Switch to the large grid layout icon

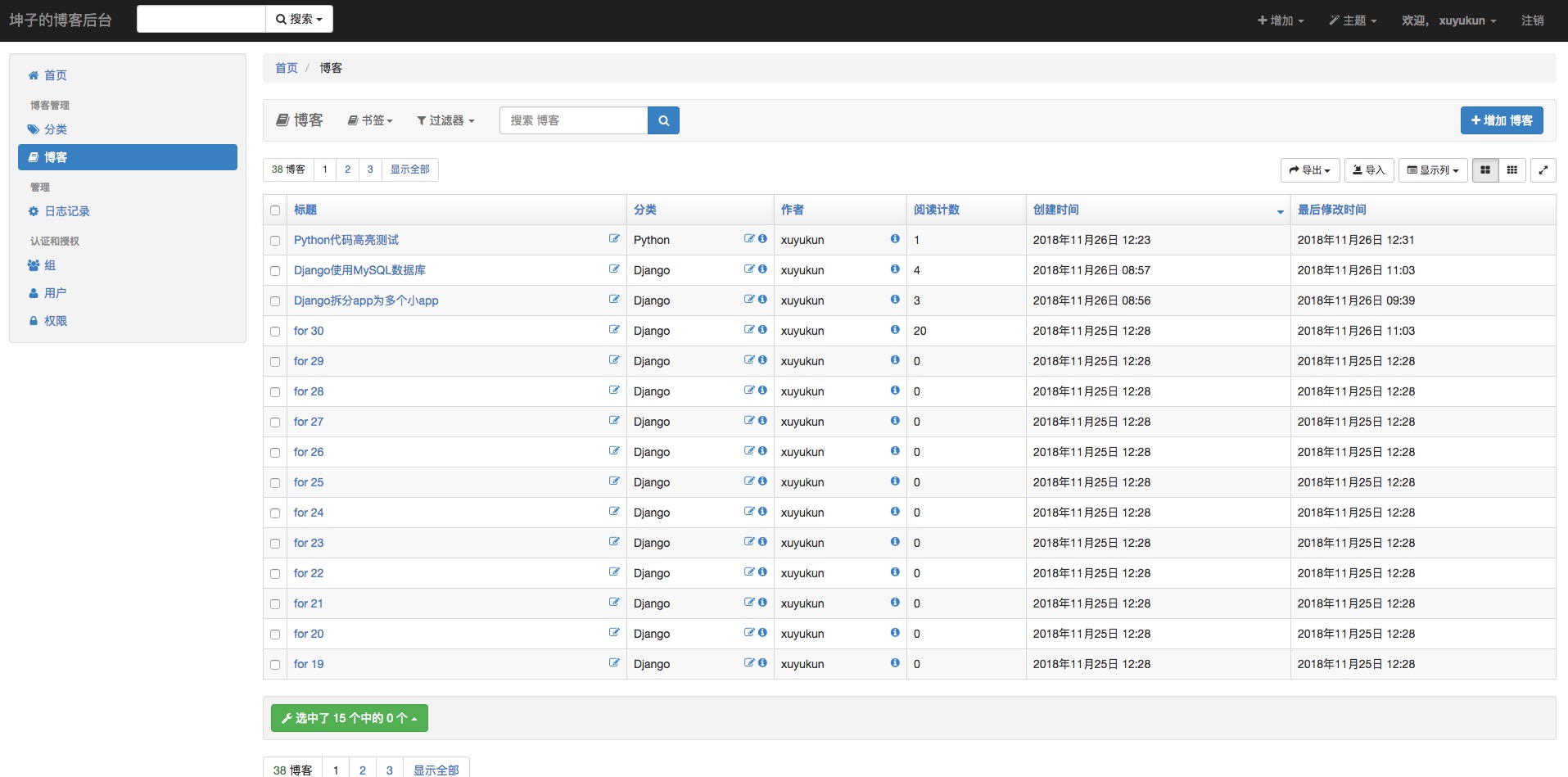[1485, 170]
